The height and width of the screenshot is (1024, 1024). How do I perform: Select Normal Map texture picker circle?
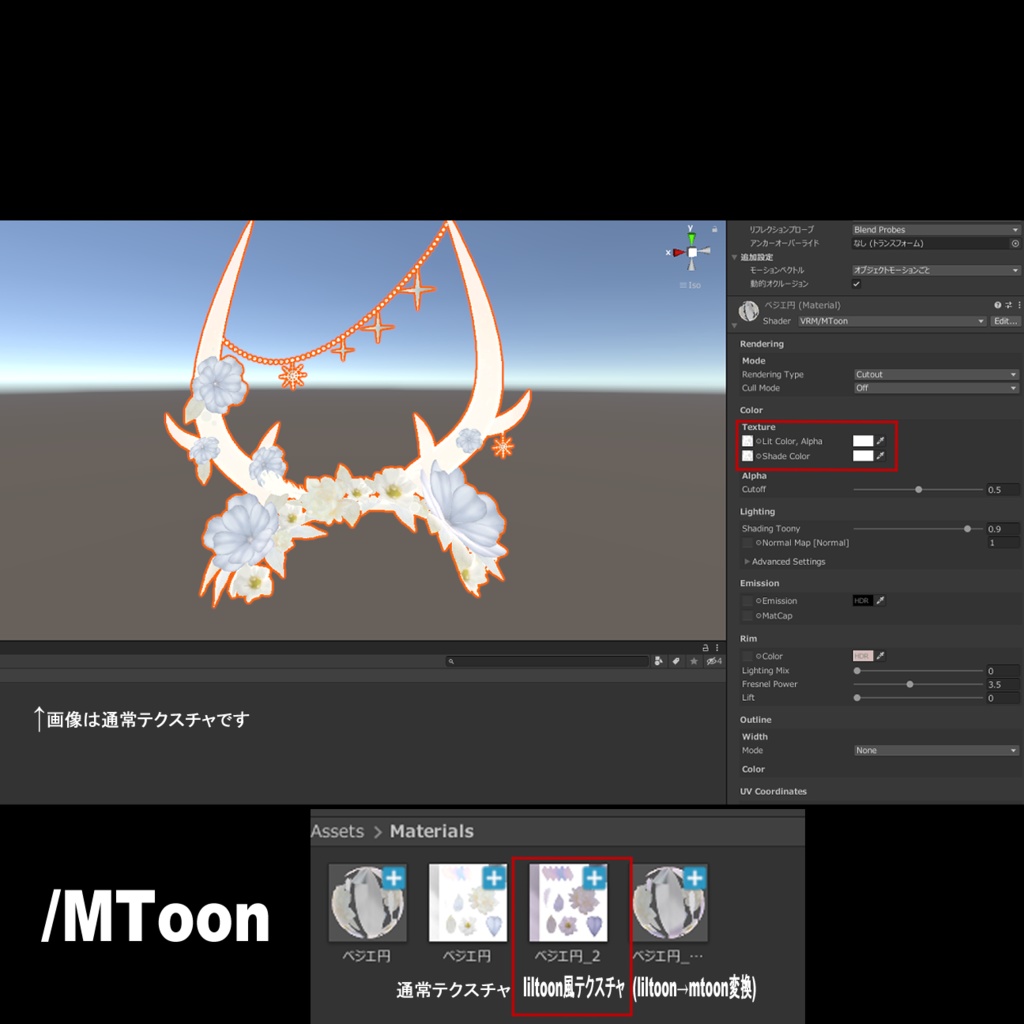click(x=758, y=543)
